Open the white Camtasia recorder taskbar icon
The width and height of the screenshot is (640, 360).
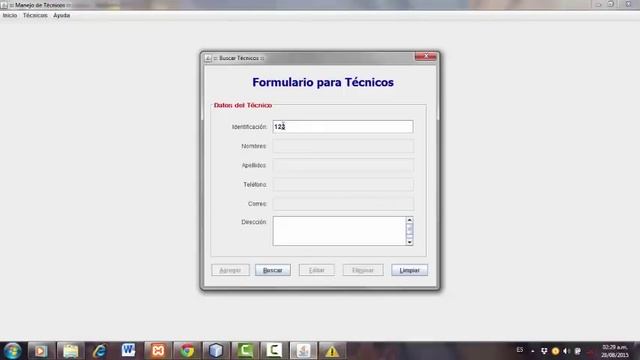pyautogui.click(x=274, y=351)
